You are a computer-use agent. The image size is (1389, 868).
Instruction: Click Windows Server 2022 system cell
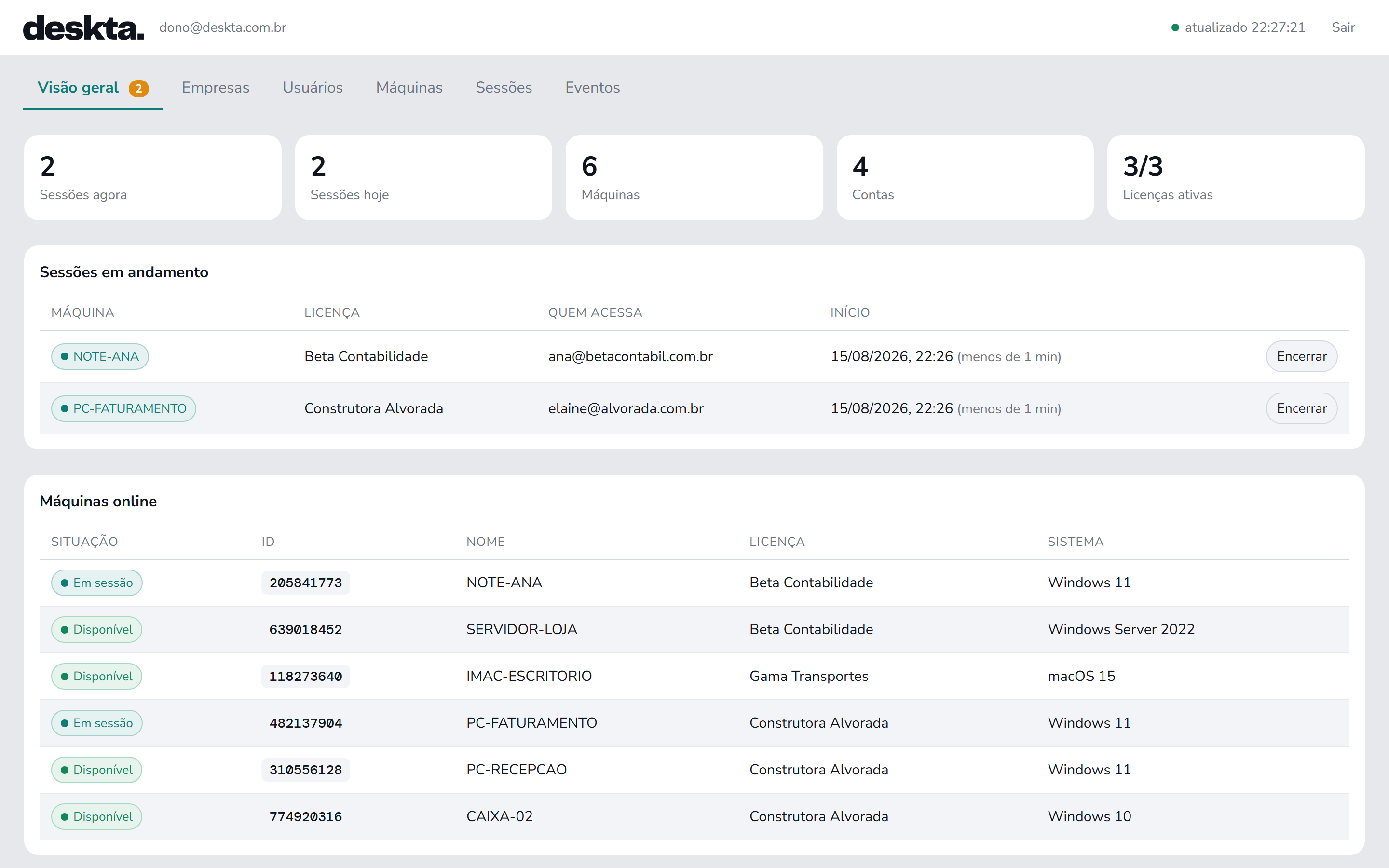(x=1121, y=629)
